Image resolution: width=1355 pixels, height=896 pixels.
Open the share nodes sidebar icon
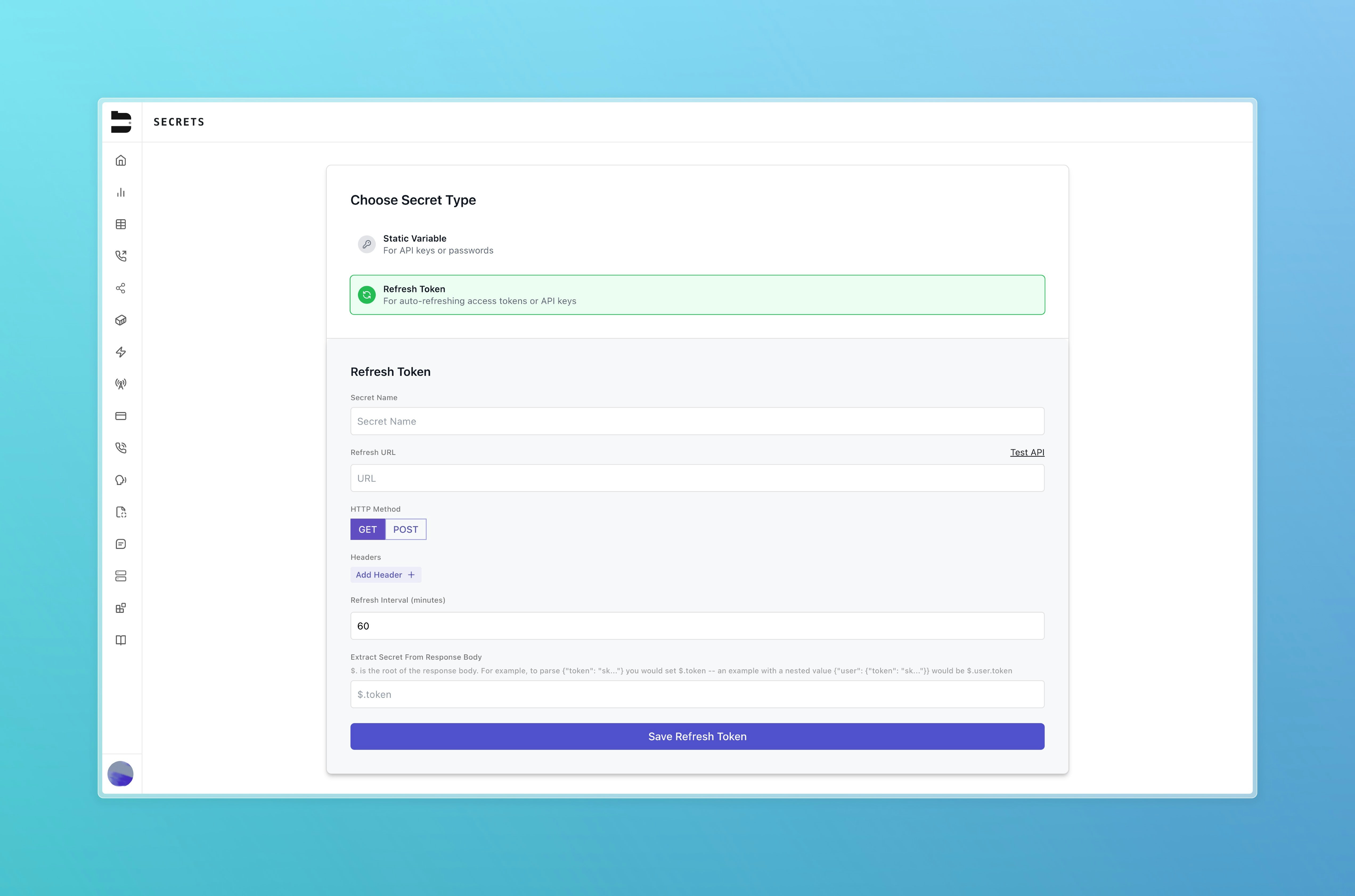[x=121, y=288]
